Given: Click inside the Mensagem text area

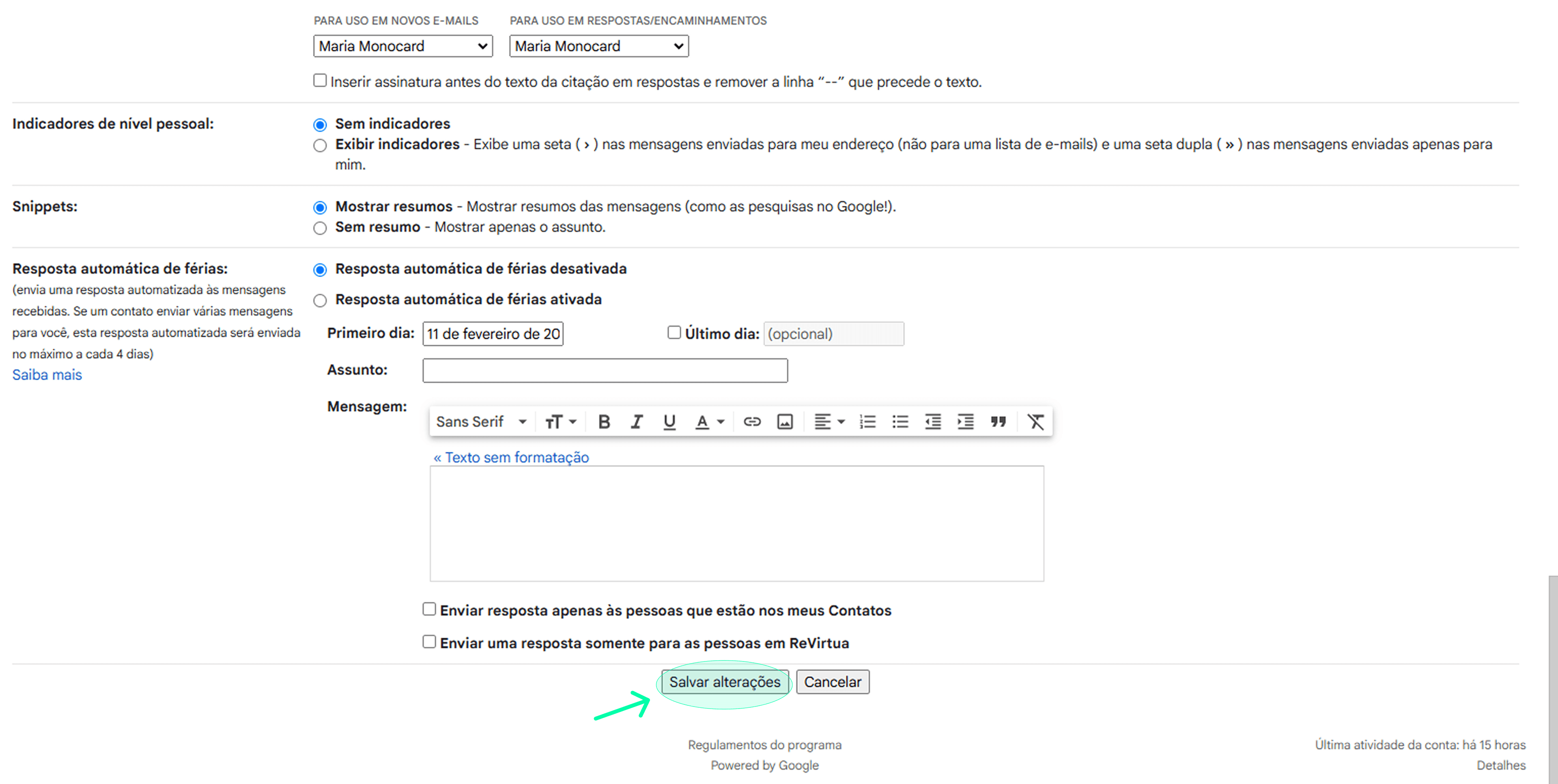Looking at the screenshot, I should [x=737, y=524].
